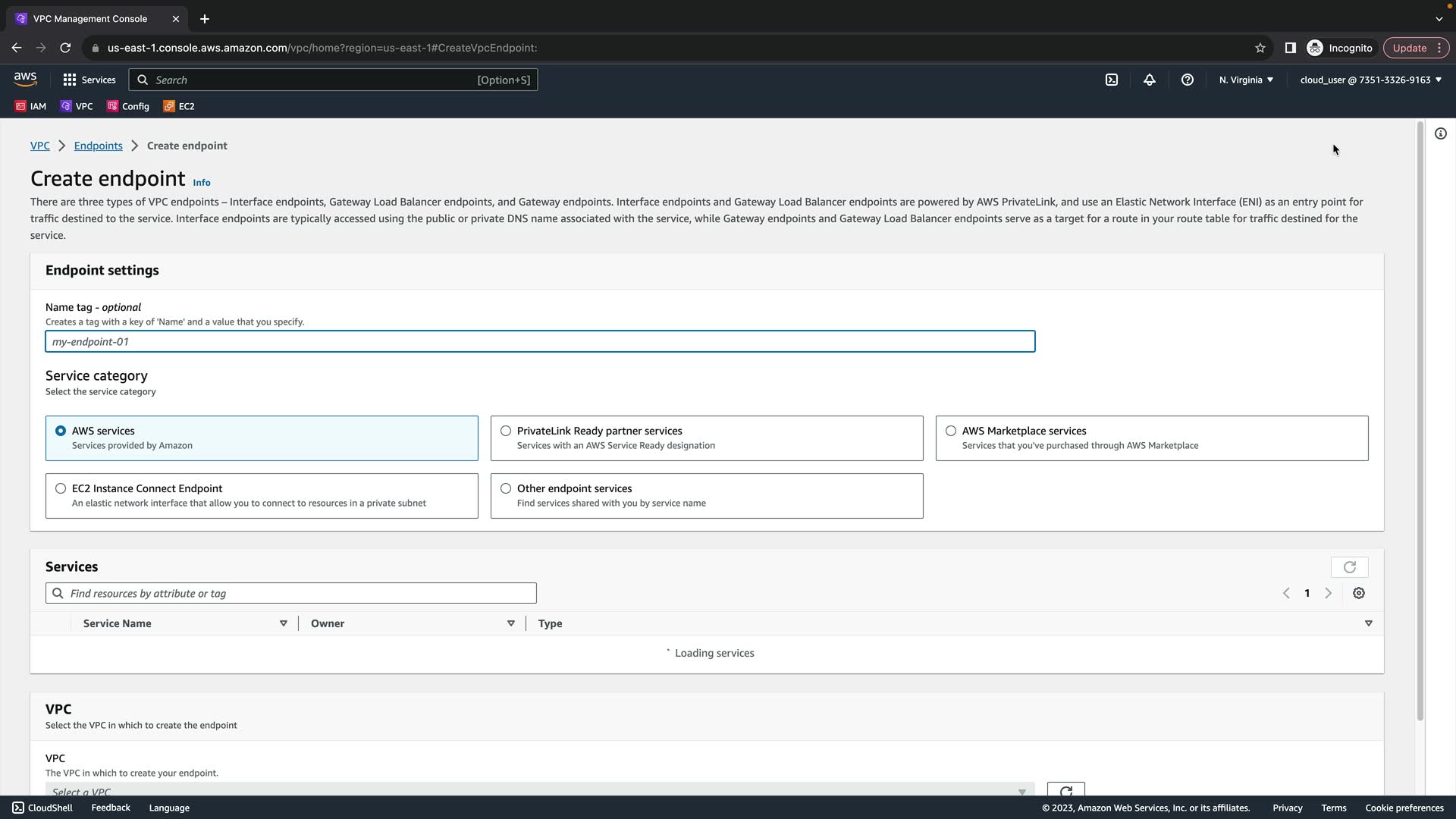This screenshot has height=819, width=1456.
Task: Open the Service Name column filter arrow
Action: coord(283,623)
